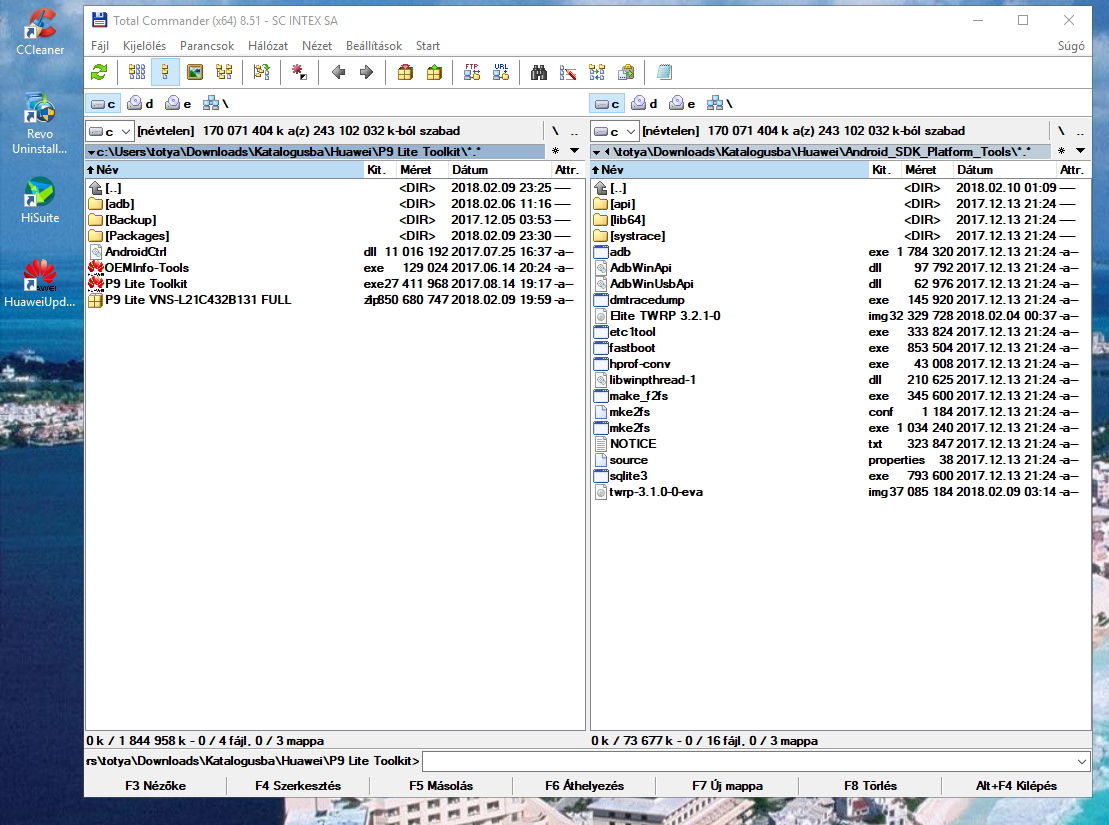1109x825 pixels.
Task: Go forward with the right arrow
Action: (366, 72)
